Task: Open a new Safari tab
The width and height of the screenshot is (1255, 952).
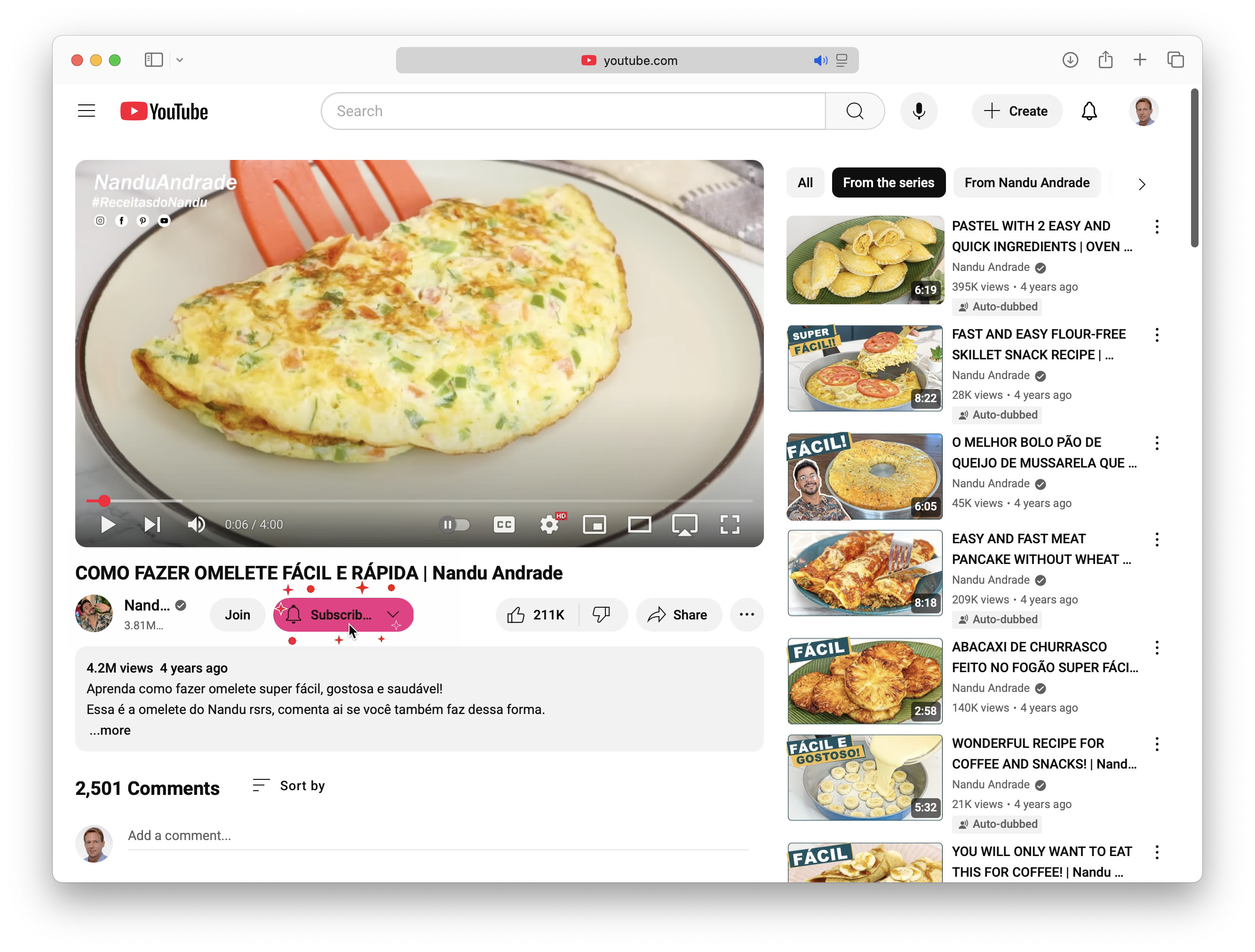Action: click(1140, 60)
